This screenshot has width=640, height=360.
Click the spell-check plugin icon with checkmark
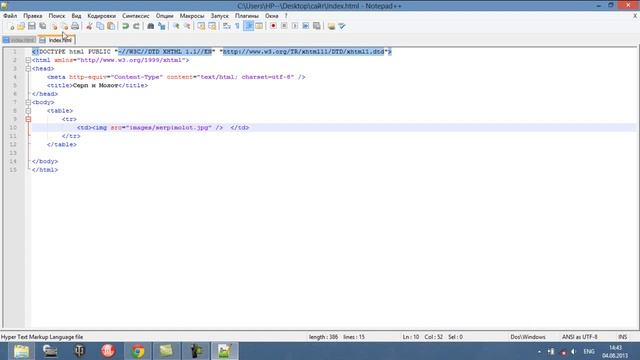point(342,26)
